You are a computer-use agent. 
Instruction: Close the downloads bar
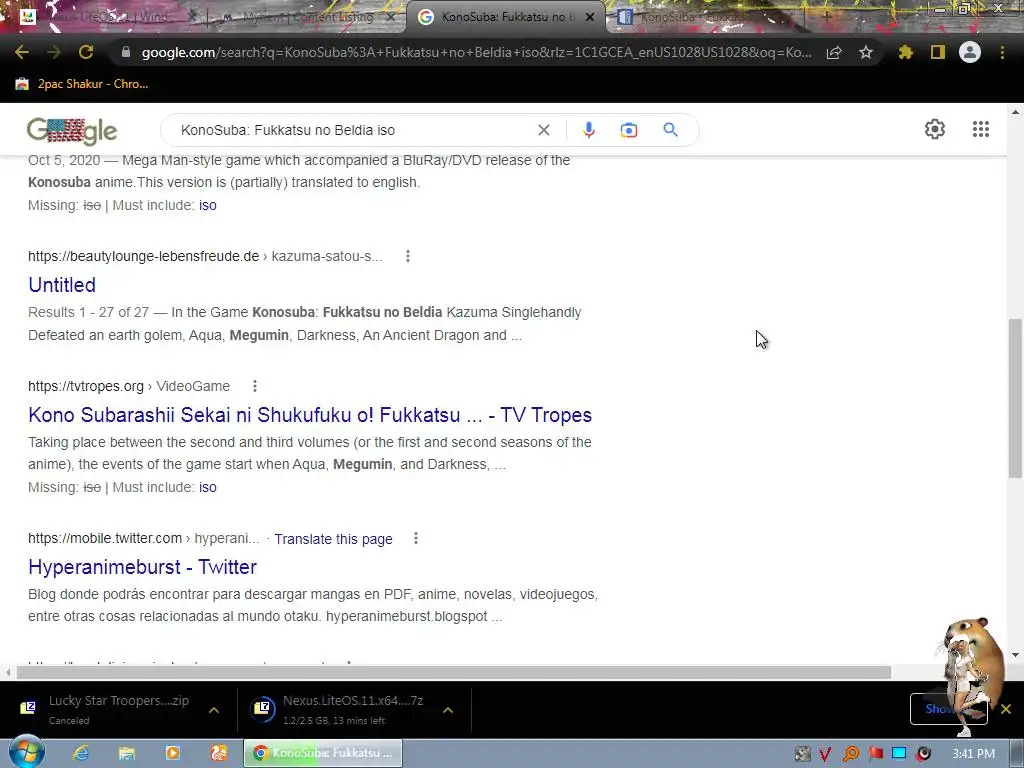[x=1006, y=709]
